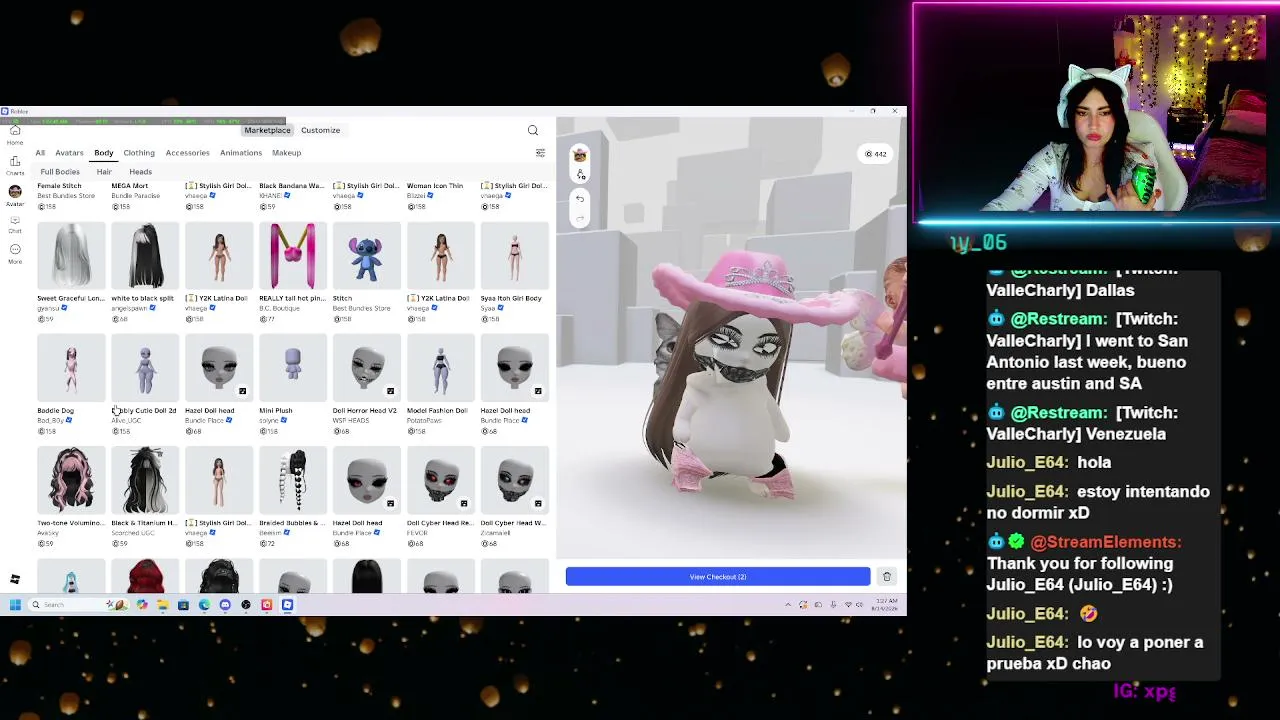
Task: Select the Sweet Graceful Long hair thumbnail
Action: [x=71, y=256]
